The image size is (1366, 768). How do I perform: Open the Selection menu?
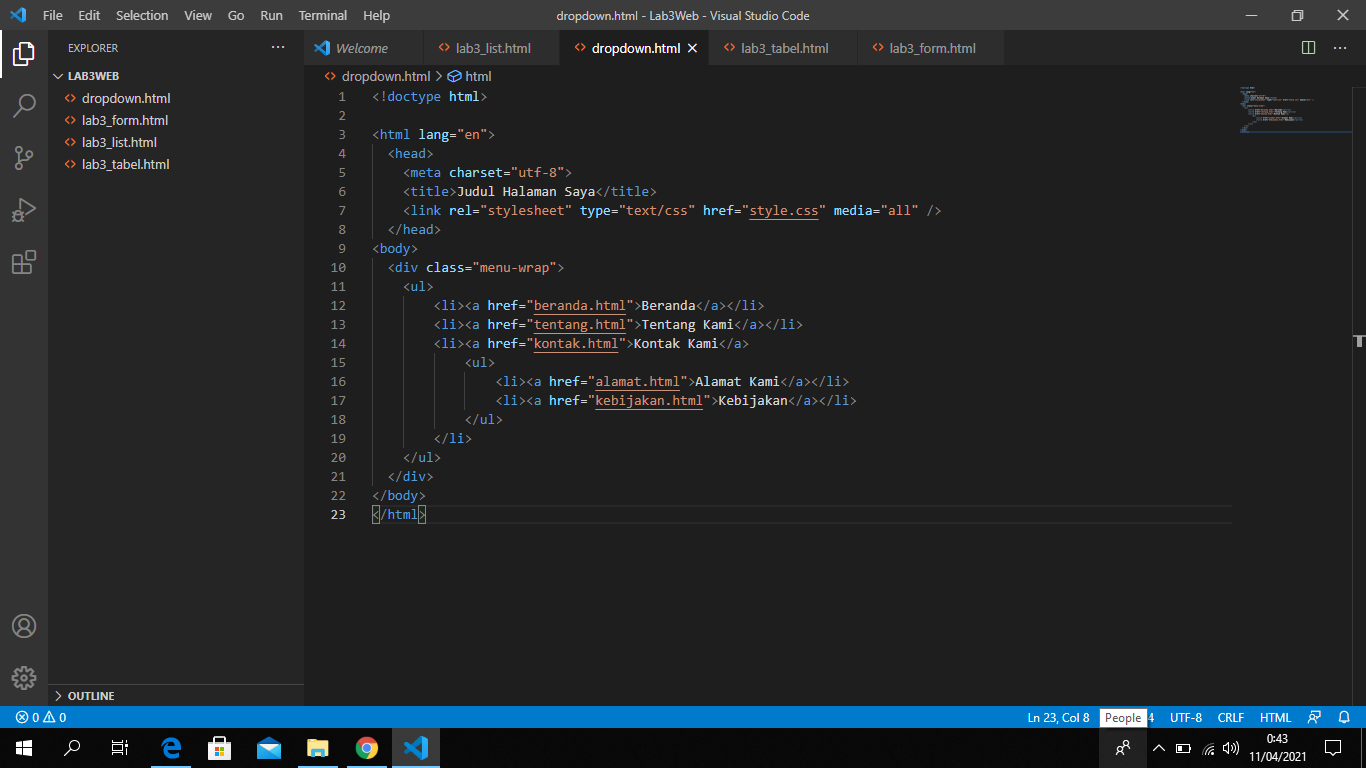pos(142,16)
